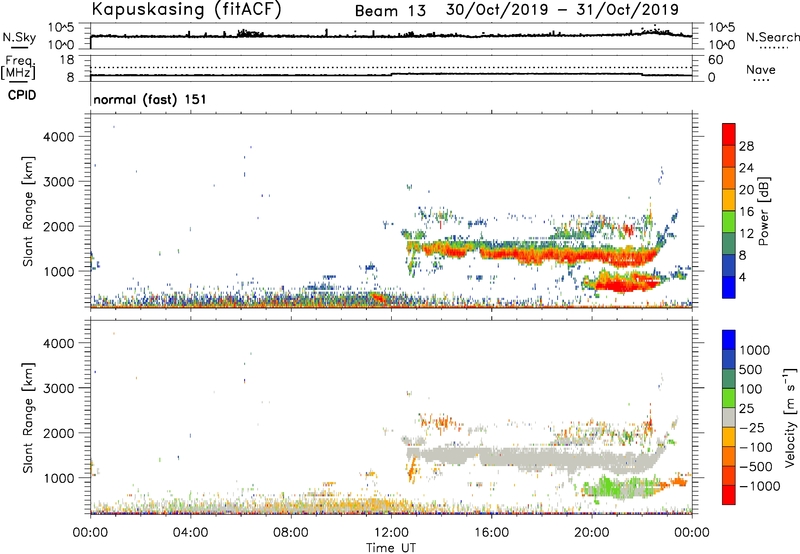Click the "16:00" time tick label
Image resolution: width=800 pixels, height=554 pixels.
492,533
